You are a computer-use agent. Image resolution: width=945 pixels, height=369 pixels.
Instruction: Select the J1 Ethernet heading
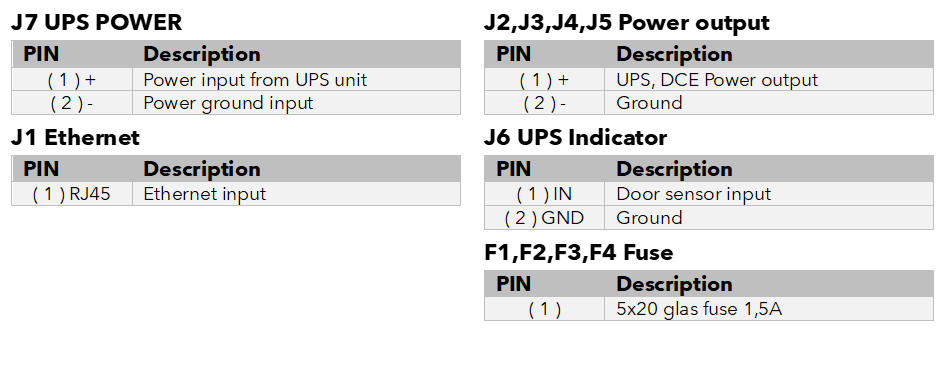[75, 138]
